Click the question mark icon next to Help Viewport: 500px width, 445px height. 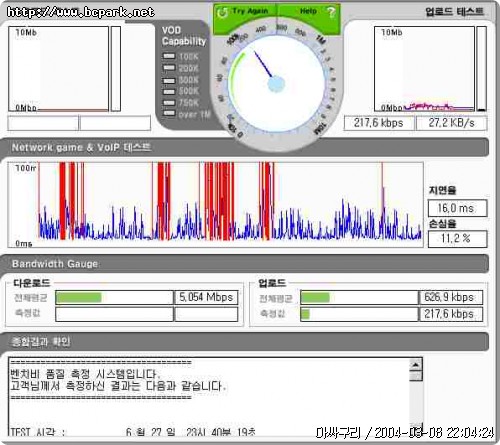tap(331, 13)
